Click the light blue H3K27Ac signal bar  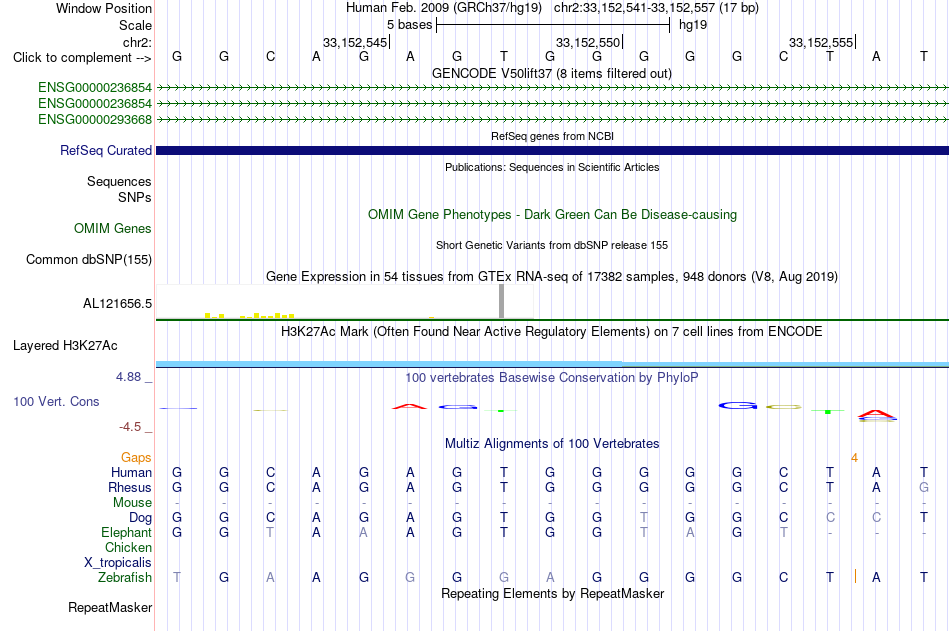pyautogui.click(x=552, y=364)
